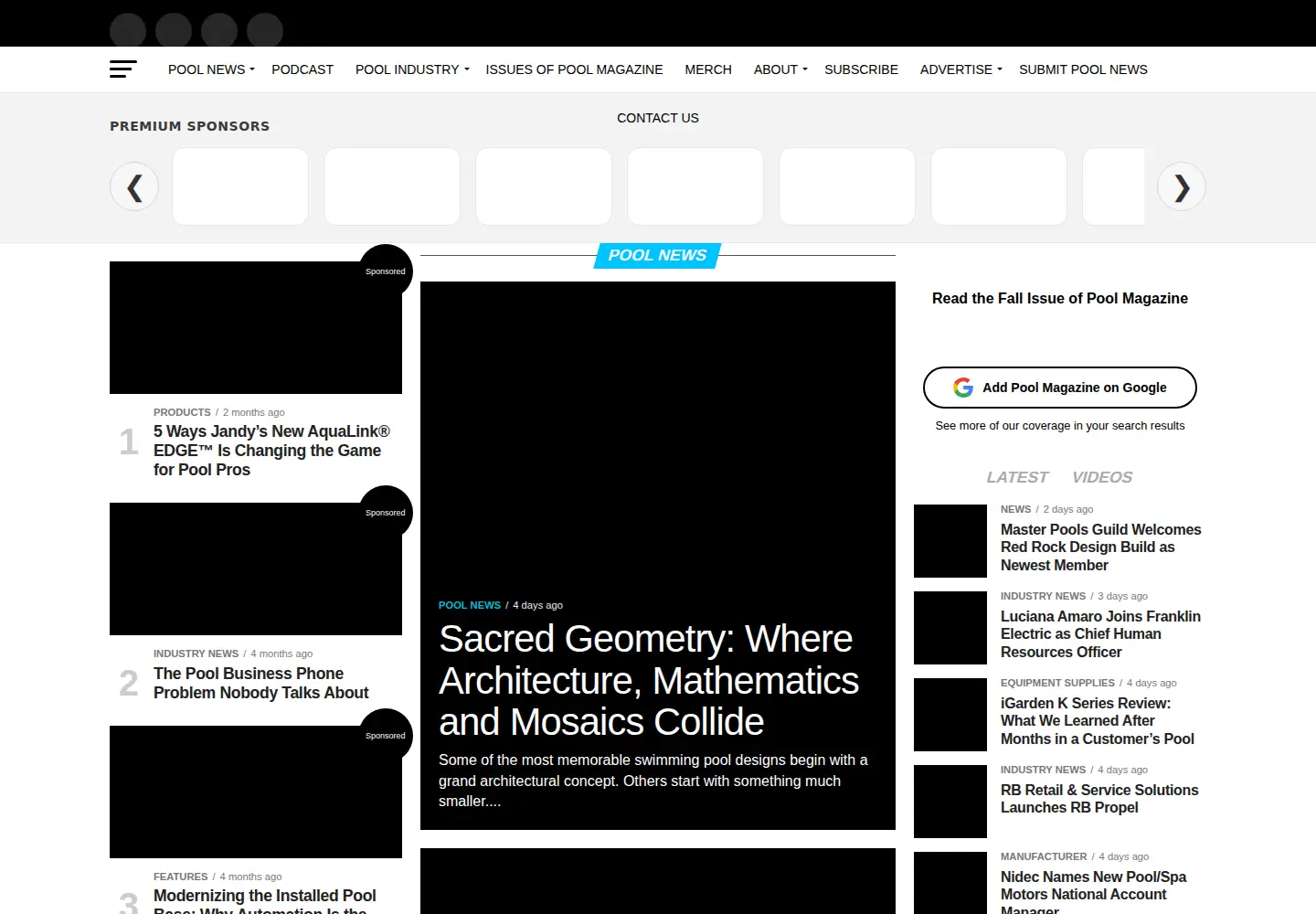1316x914 pixels.
Task: Click NEWS label above Master Pools Guild
Action: coord(1015,509)
